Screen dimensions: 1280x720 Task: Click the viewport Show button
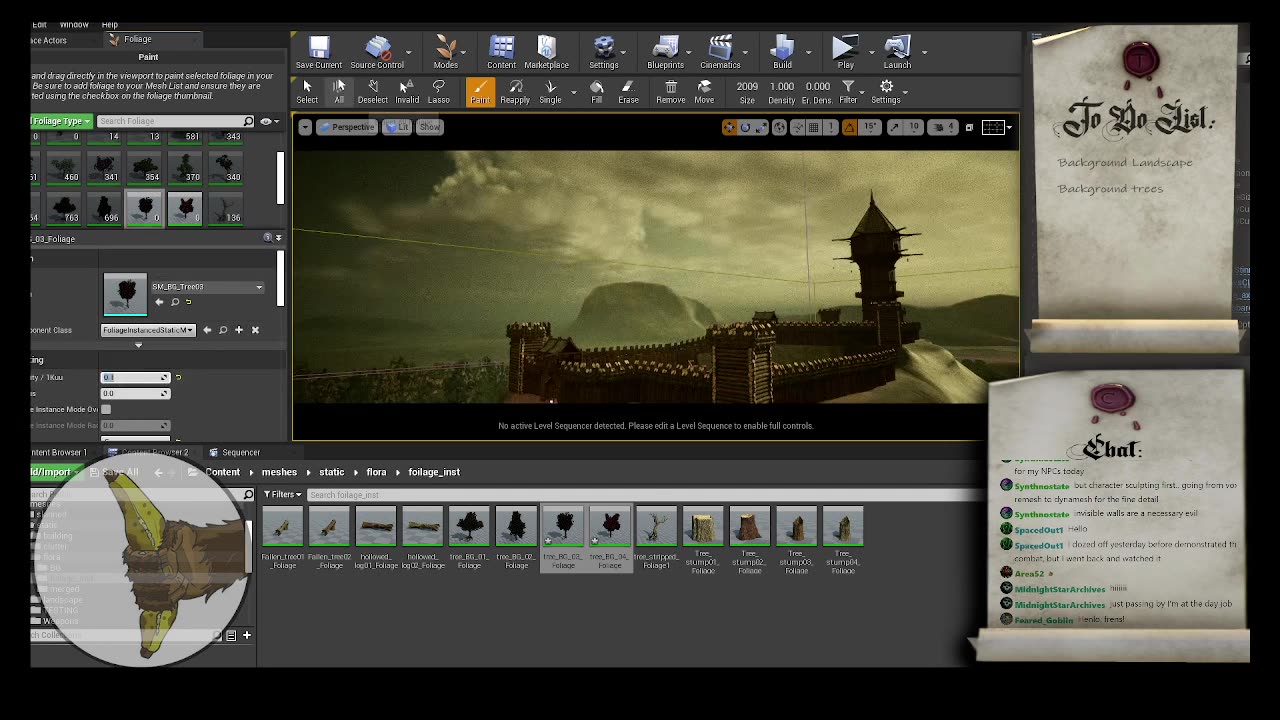[429, 127]
